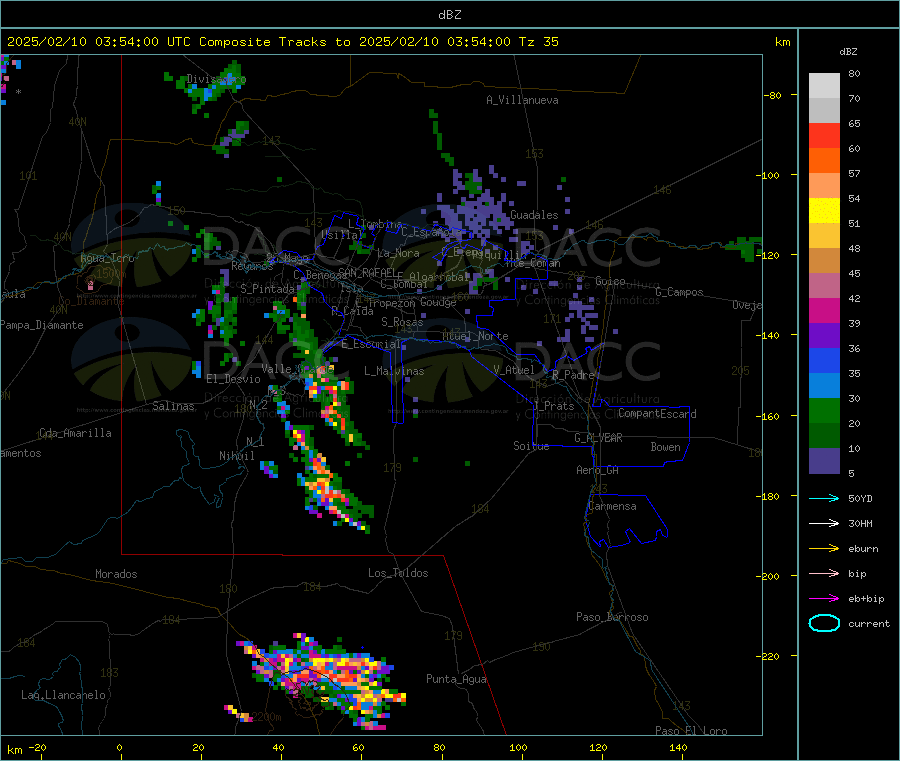Click the 'Guadales' map label
Image resolution: width=900 pixels, height=761 pixels.
(534, 215)
